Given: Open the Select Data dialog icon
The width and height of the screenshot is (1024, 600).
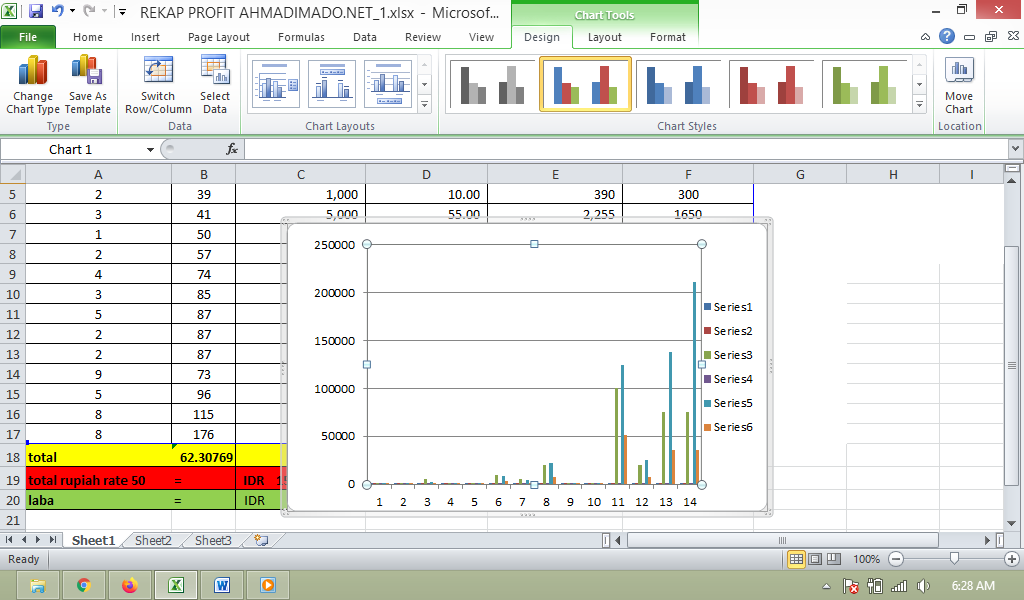Looking at the screenshot, I should (215, 85).
